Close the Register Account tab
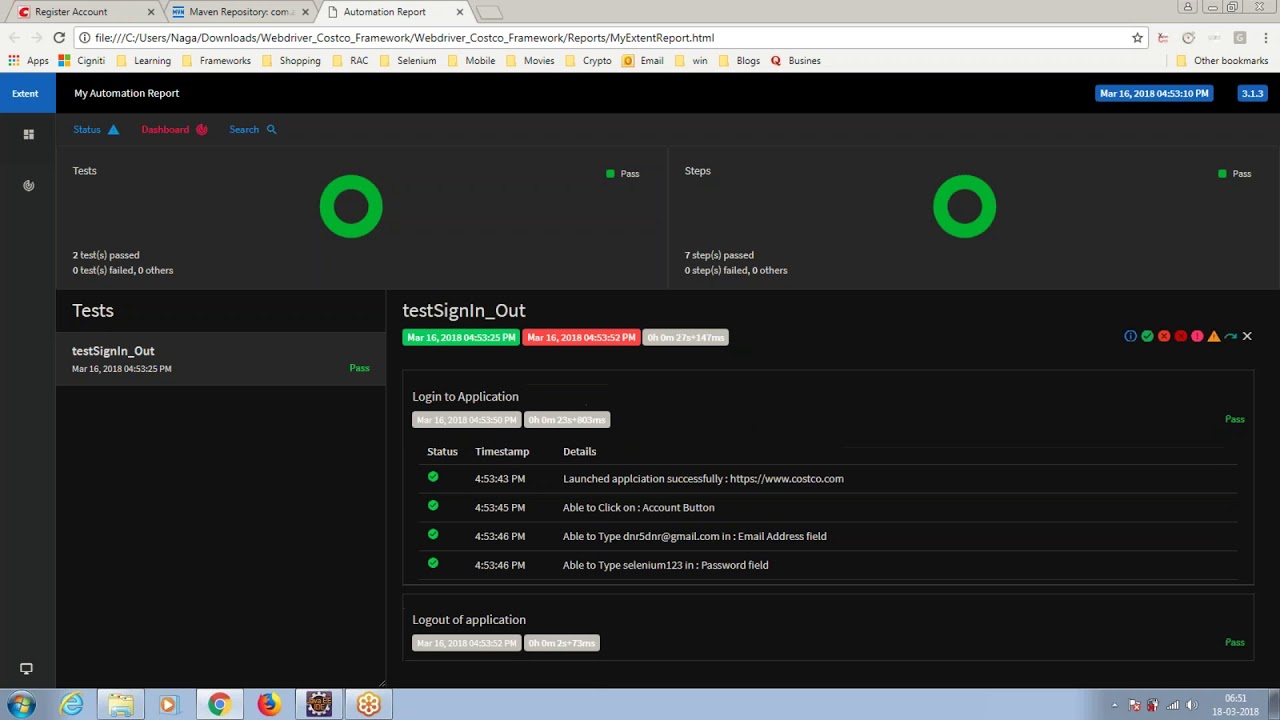The width and height of the screenshot is (1280, 720). [151, 12]
